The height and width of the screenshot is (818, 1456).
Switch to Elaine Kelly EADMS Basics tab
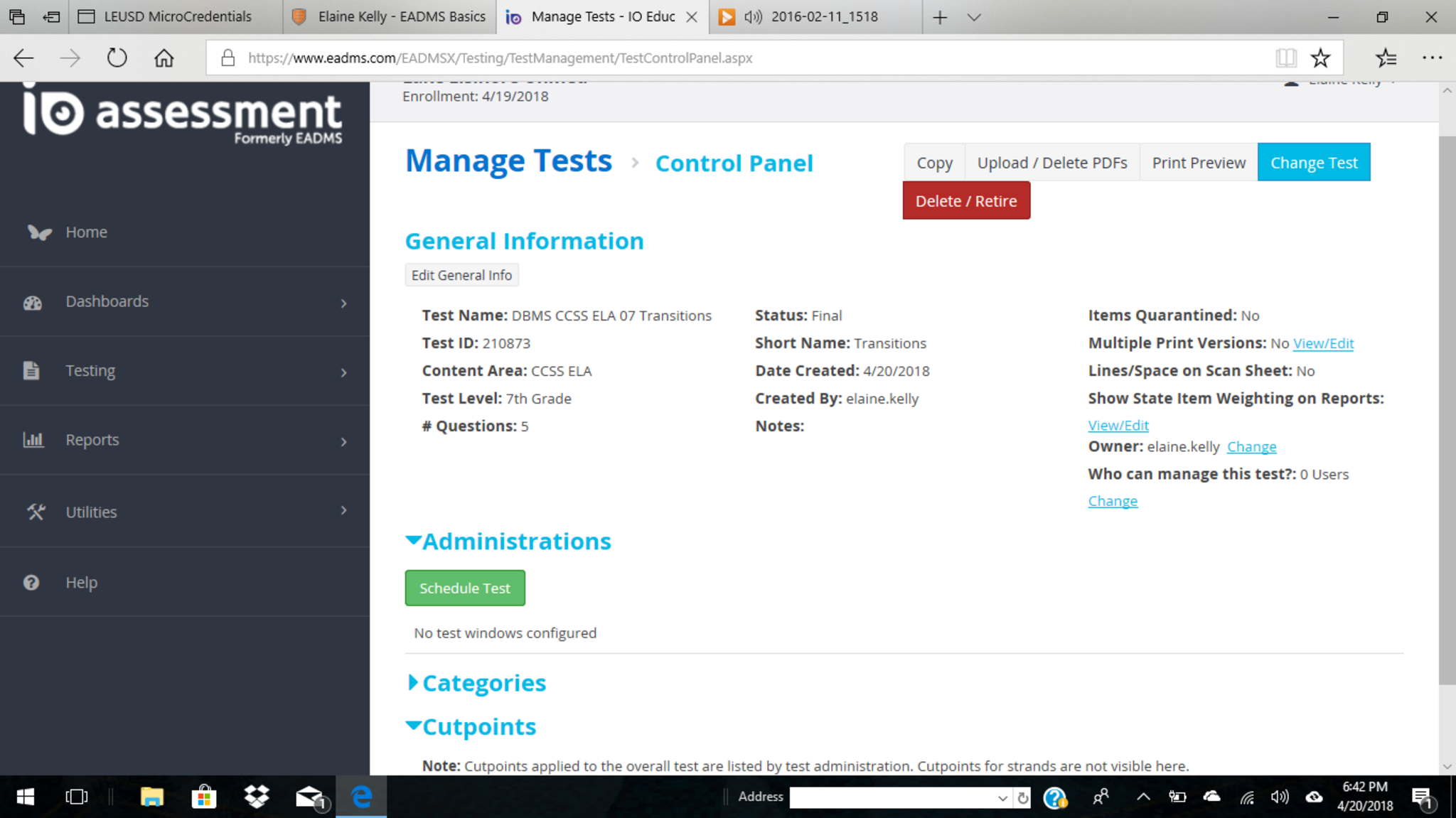click(401, 16)
